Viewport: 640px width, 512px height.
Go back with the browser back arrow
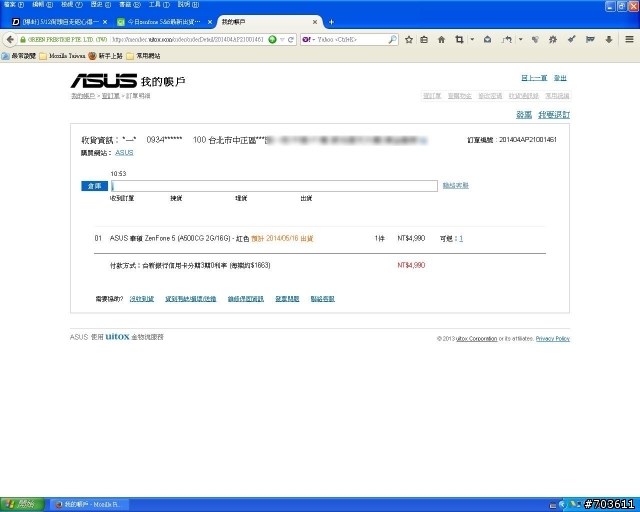[x=10, y=40]
